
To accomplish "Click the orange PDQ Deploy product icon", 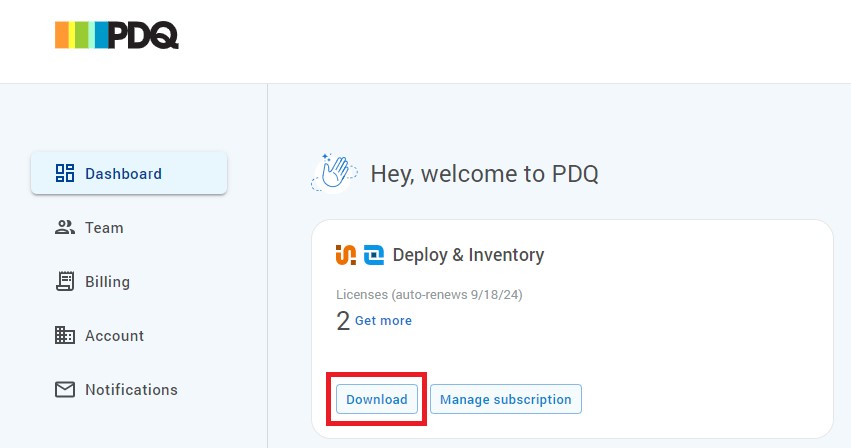I will [x=345, y=255].
